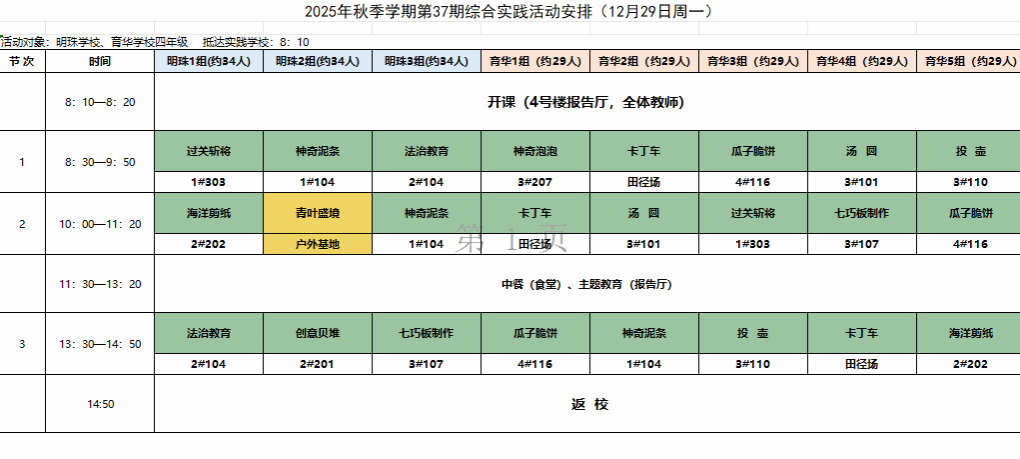This screenshot has height=459, width=1020.
Task: Select the 14:50 time cell
Action: [100, 404]
